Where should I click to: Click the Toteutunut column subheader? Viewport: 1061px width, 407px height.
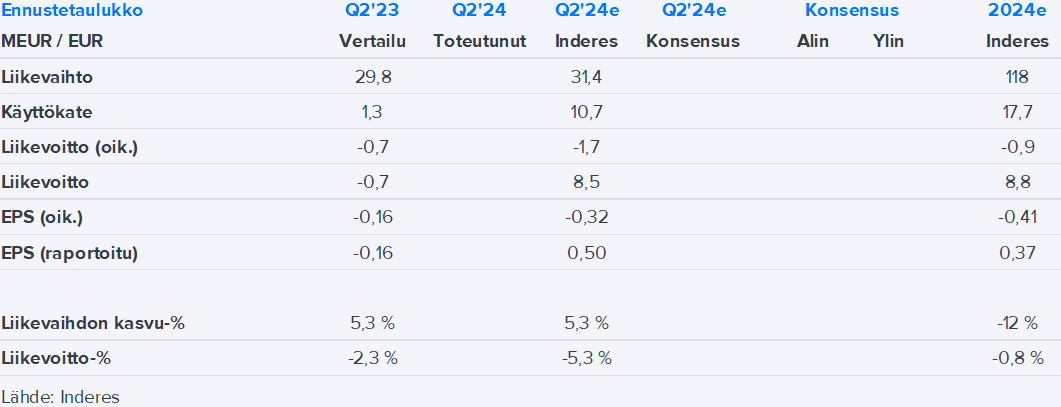click(480, 41)
